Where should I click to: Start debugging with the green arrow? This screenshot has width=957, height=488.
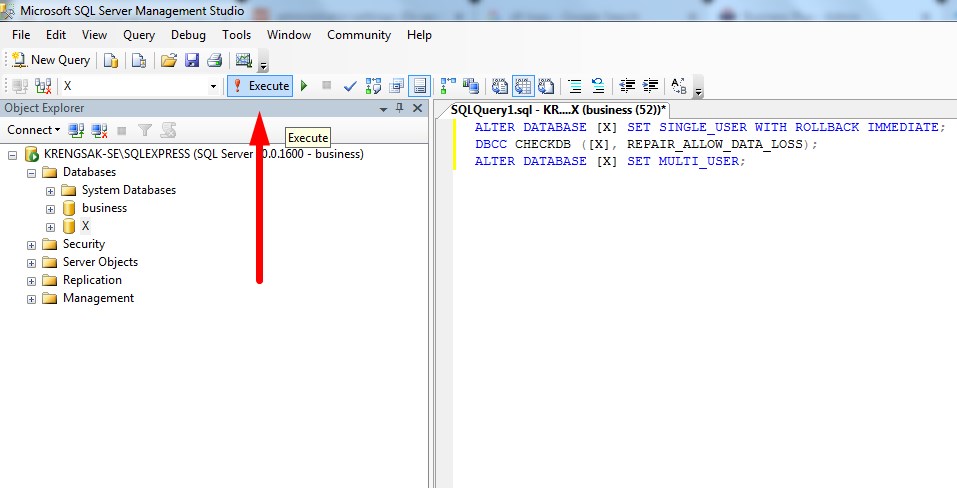pyautogui.click(x=304, y=86)
